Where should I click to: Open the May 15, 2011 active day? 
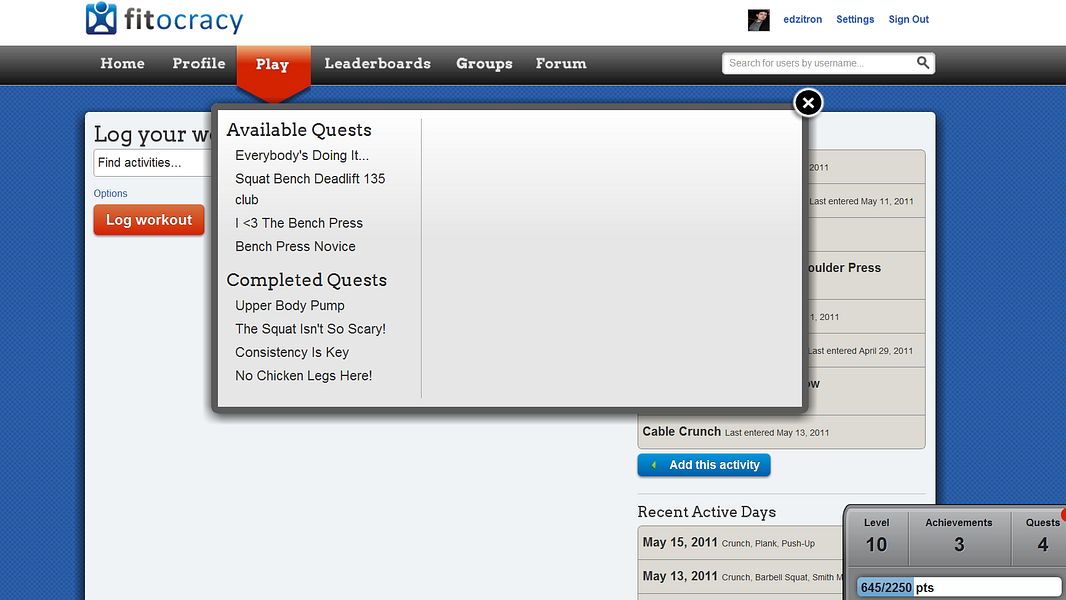(x=741, y=543)
